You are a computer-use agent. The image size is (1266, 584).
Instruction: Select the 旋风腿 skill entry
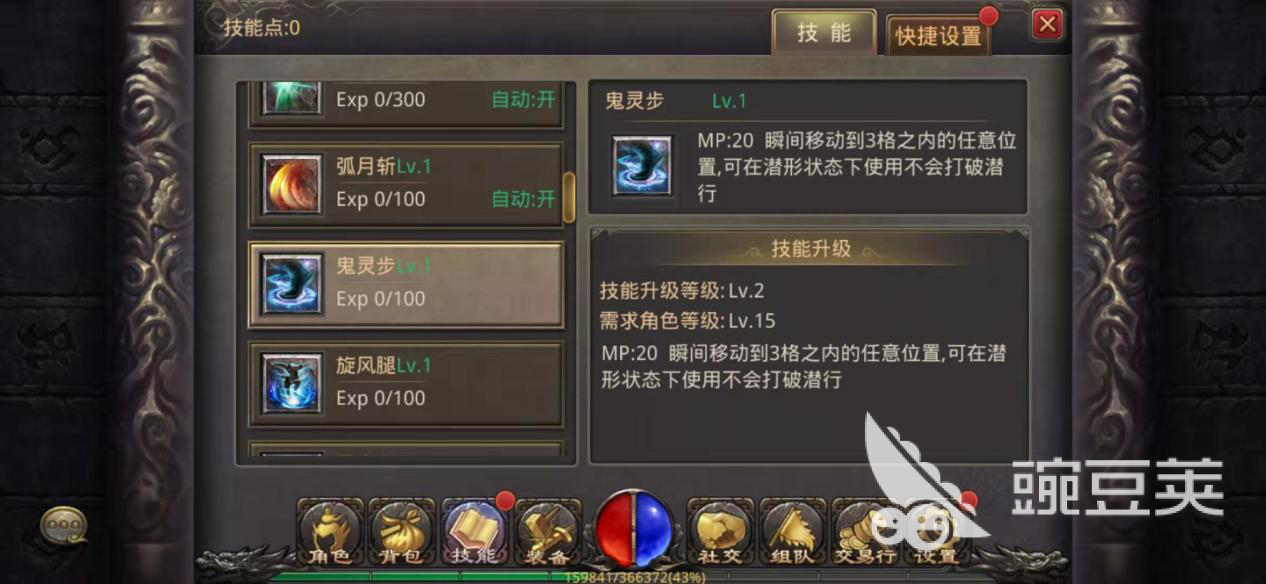tap(406, 384)
